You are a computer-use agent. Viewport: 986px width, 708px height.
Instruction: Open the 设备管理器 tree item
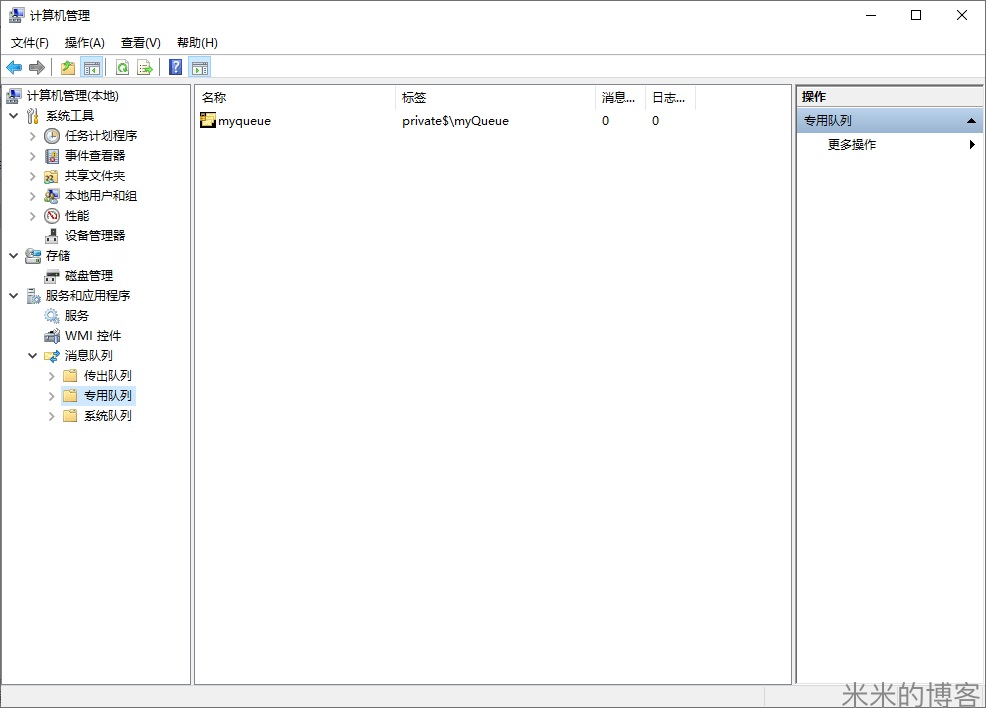pyautogui.click(x=95, y=236)
